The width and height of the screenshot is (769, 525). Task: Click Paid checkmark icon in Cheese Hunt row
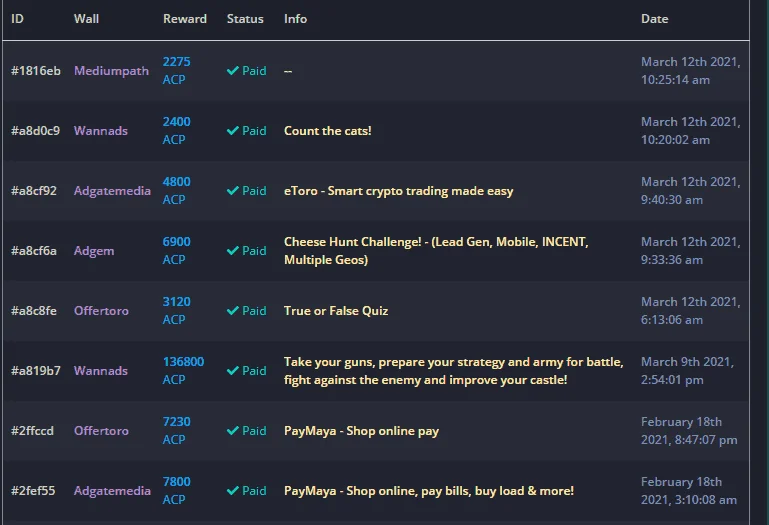click(232, 251)
